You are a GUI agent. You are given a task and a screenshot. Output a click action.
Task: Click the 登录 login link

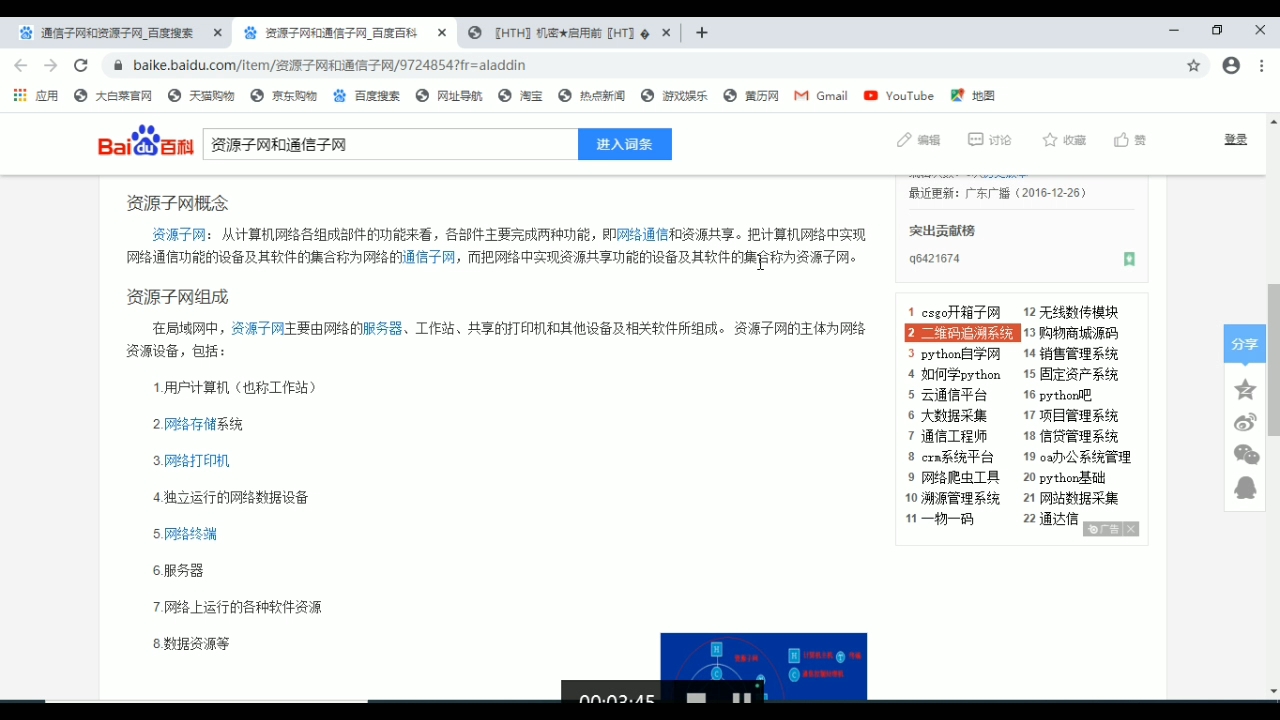coord(1235,140)
